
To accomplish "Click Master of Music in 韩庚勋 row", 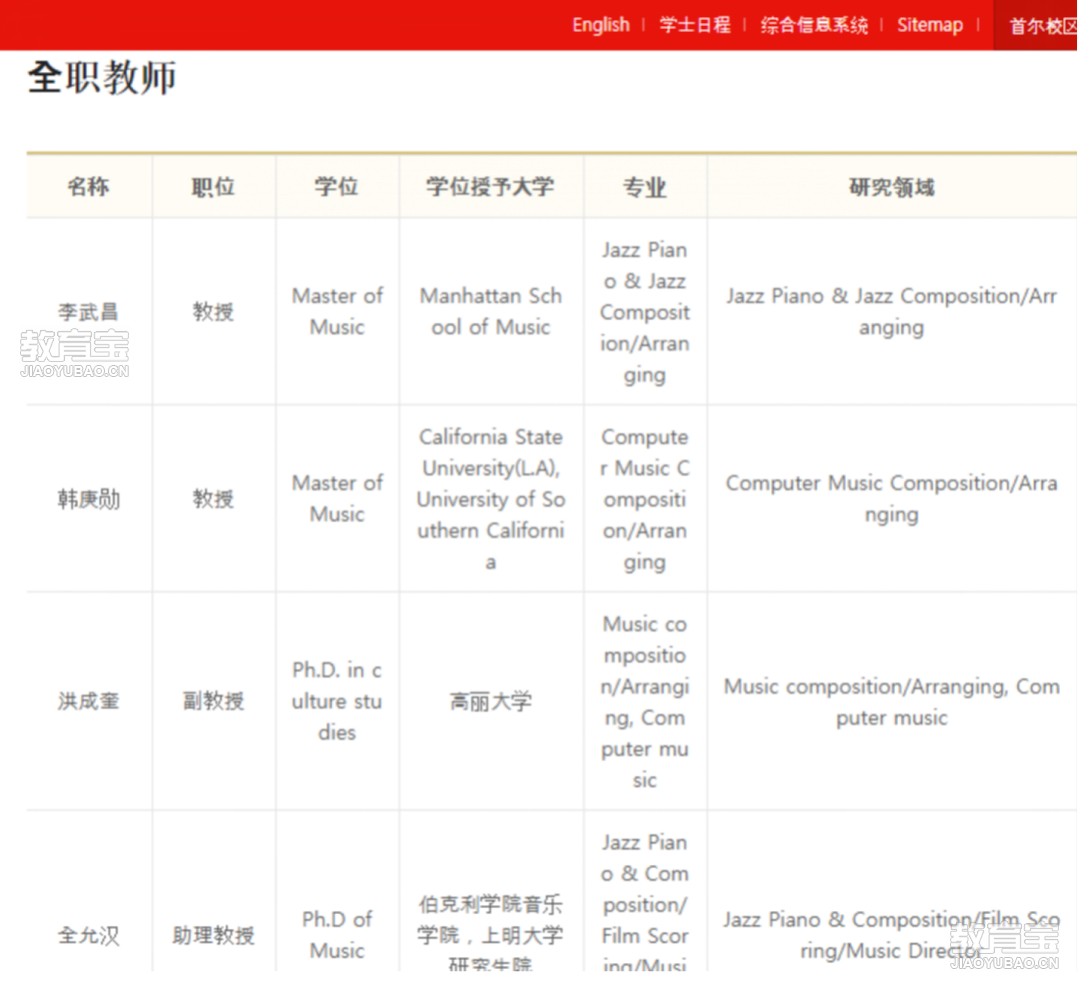I will tap(338, 498).
